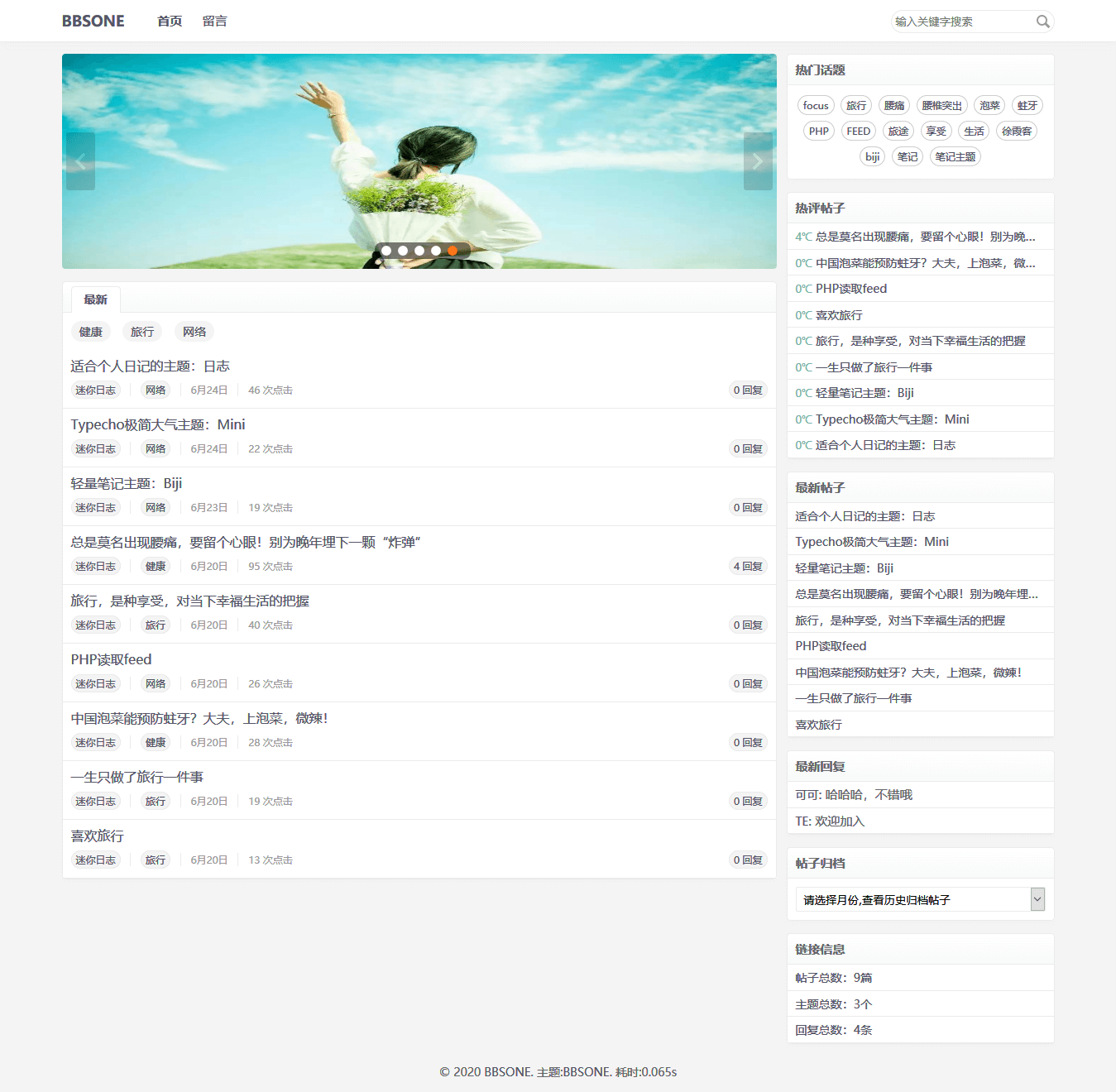Click 回复总数：4条 stat entry

point(834,1030)
